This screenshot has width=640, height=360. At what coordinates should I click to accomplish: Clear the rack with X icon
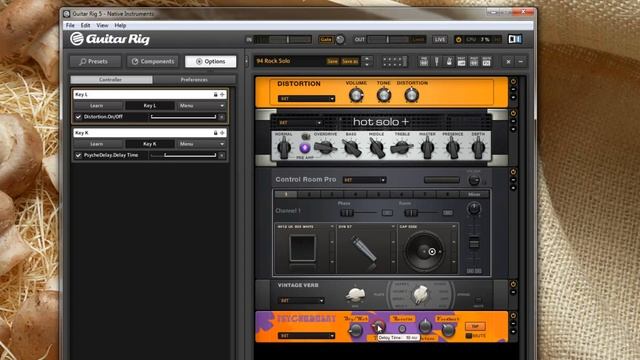508,62
